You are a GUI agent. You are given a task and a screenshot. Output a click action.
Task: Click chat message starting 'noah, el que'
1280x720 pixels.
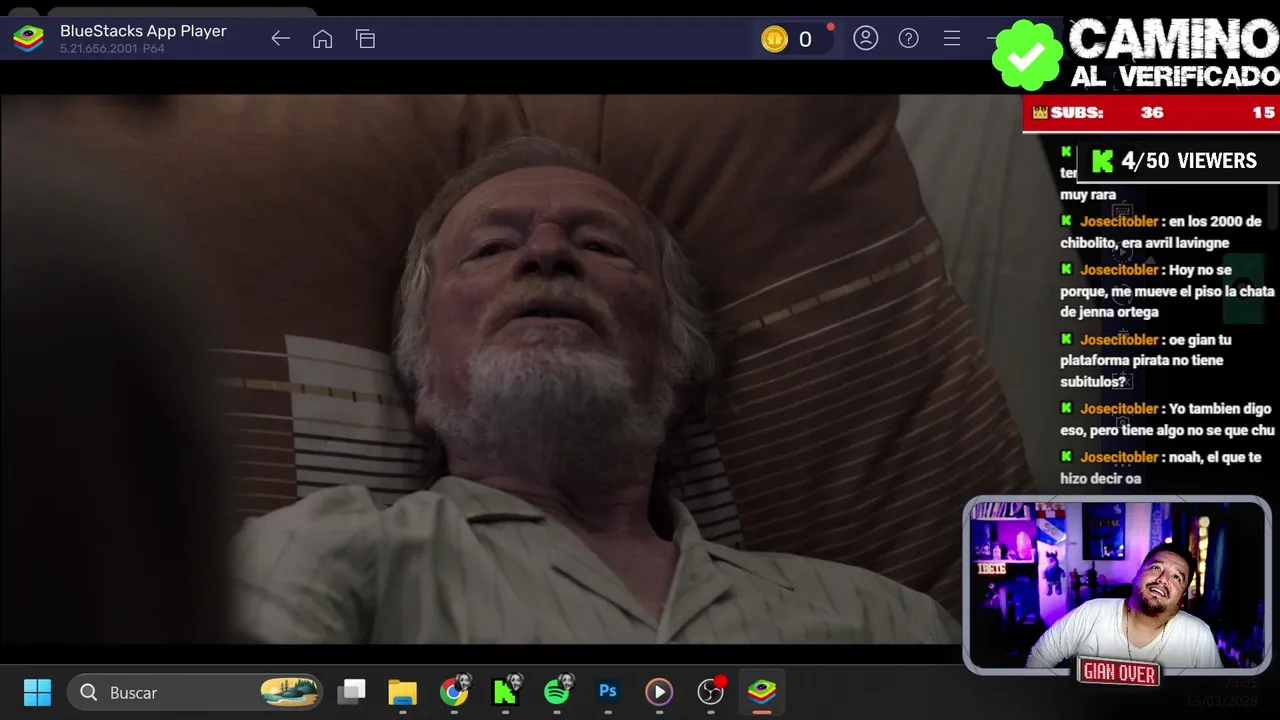1162,468
